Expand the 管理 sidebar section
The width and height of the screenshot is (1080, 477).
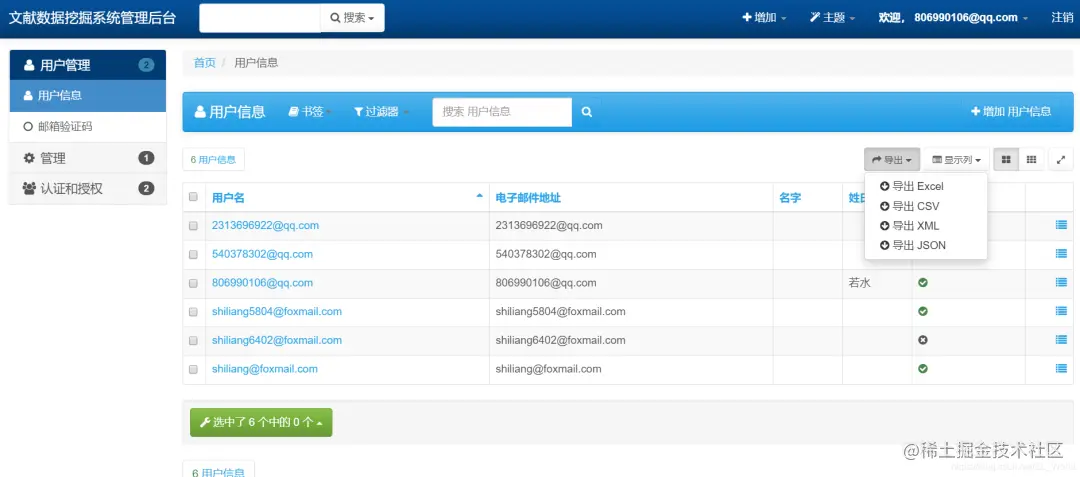coord(87,158)
